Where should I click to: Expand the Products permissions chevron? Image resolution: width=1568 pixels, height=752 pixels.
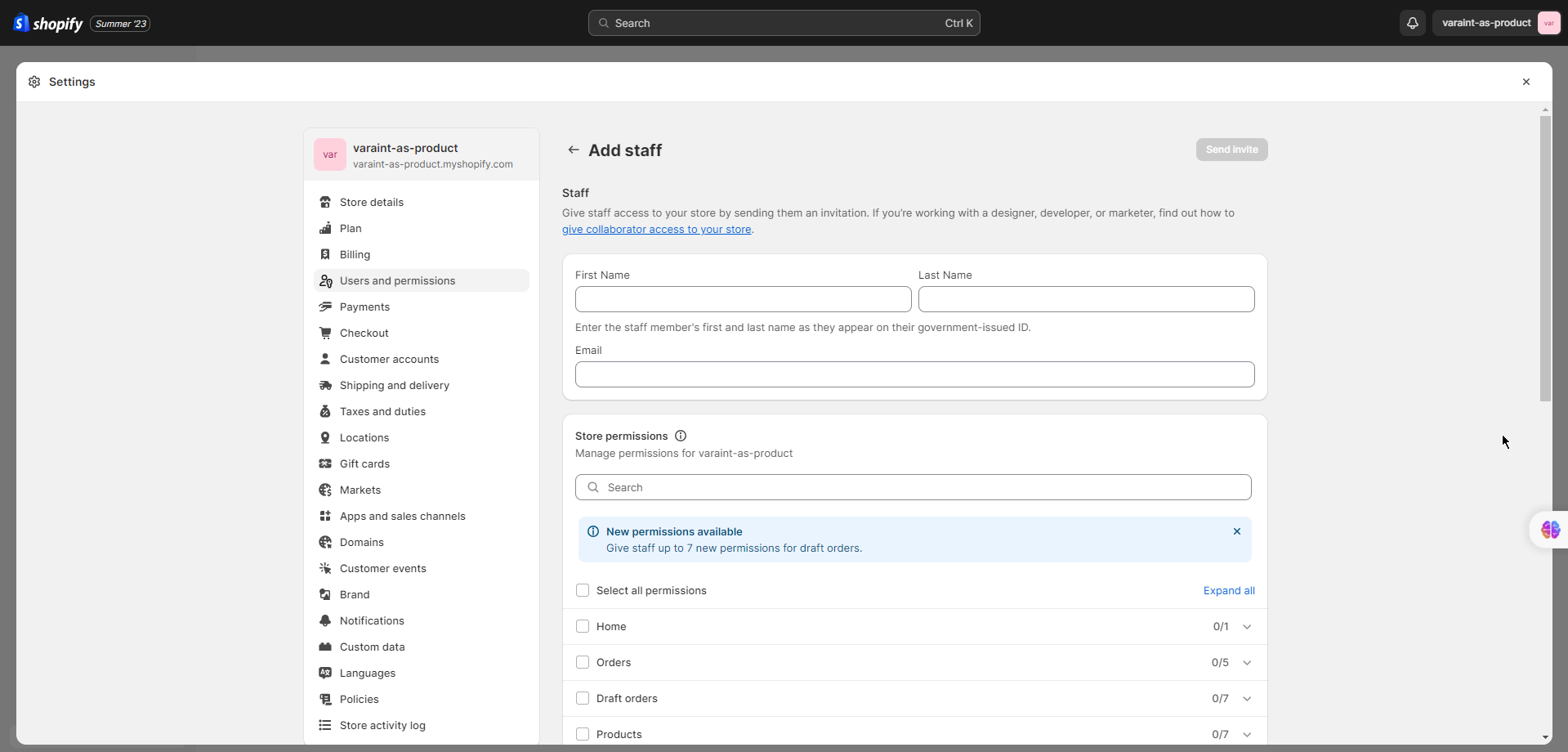[1247, 735]
